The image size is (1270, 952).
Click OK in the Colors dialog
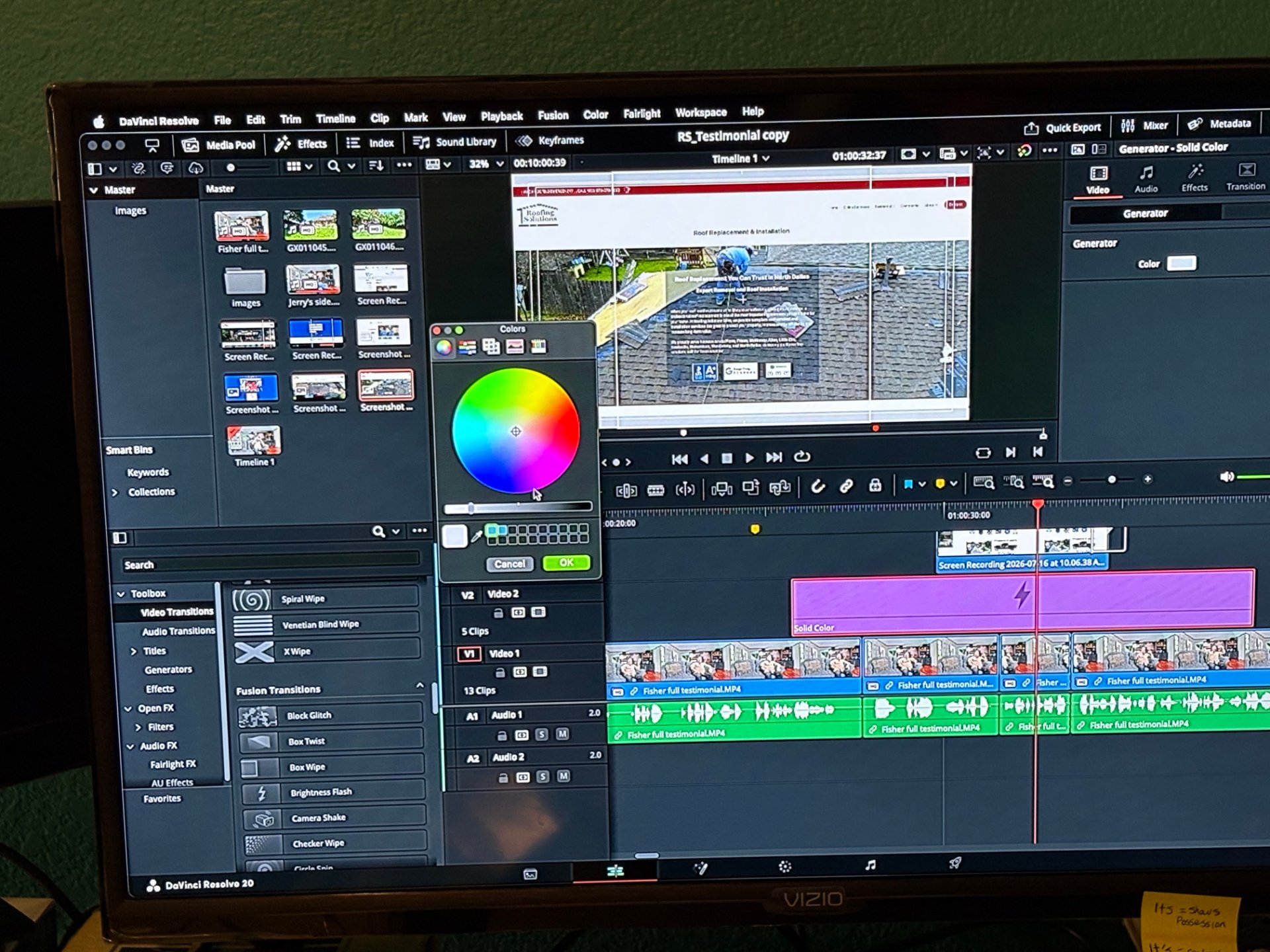566,563
